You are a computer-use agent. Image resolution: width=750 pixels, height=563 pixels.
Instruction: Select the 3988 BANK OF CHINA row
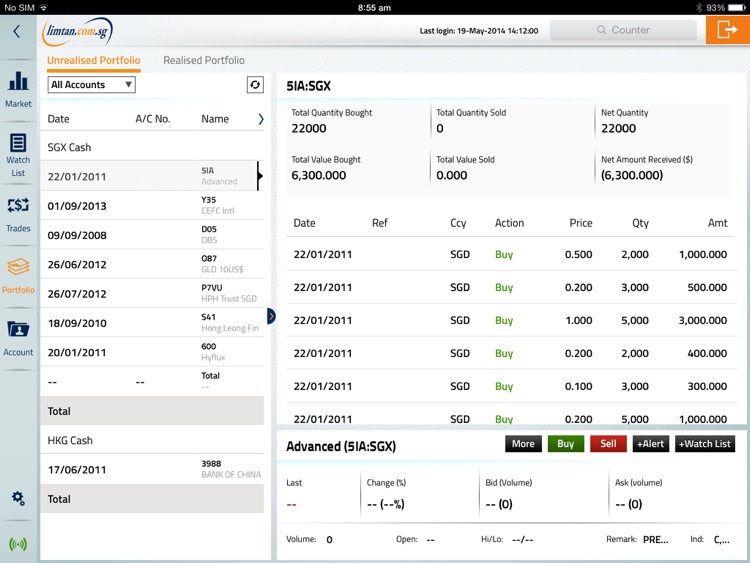pos(152,469)
